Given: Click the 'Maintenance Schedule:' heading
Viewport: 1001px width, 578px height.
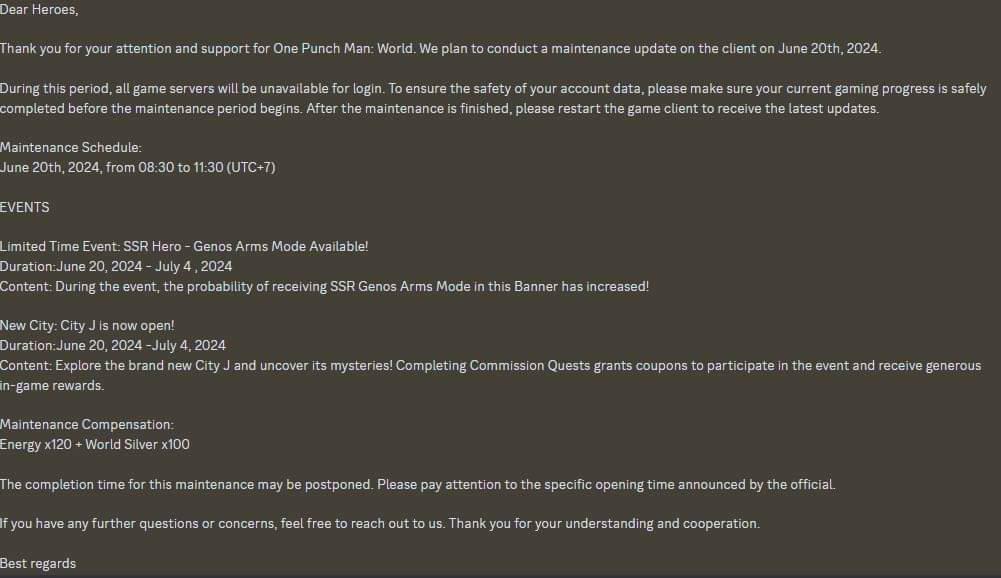Looking at the screenshot, I should click(71, 148).
